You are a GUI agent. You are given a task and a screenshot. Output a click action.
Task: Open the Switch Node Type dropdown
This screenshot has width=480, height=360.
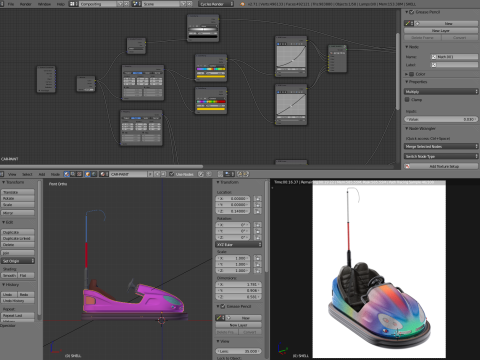tap(441, 156)
